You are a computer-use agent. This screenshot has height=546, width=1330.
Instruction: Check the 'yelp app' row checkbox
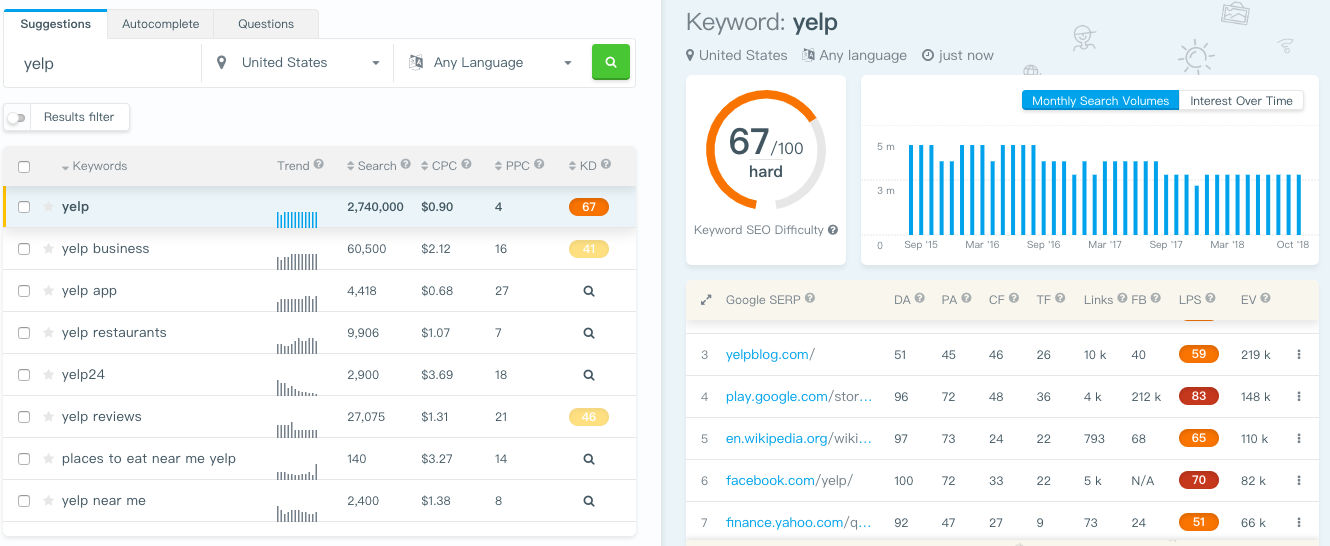pyautogui.click(x=24, y=291)
